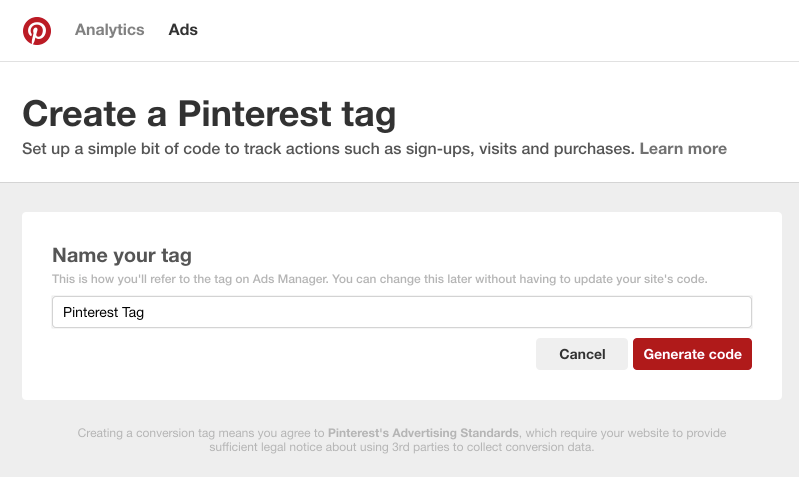Screen dimensions: 799x477
Task: Follow the Learn more link
Action: point(683,148)
